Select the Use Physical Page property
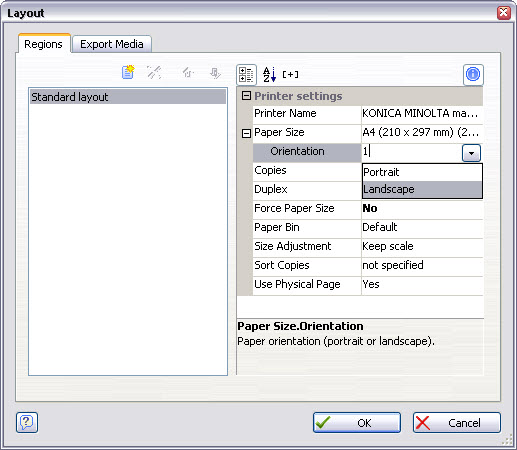 (x=297, y=284)
